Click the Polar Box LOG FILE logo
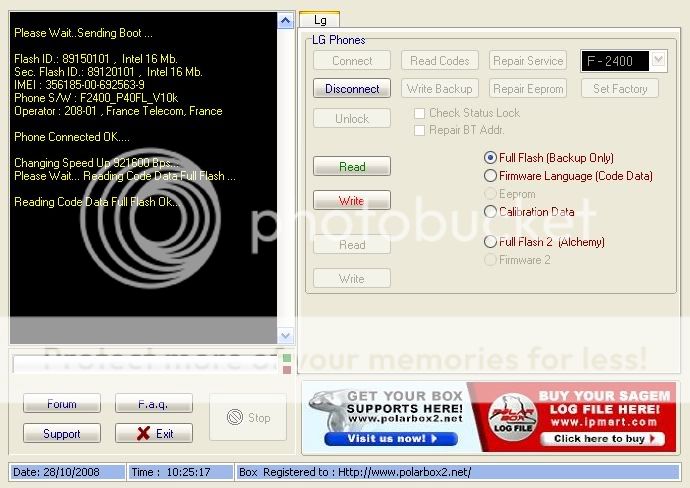The width and height of the screenshot is (690, 488). (513, 417)
